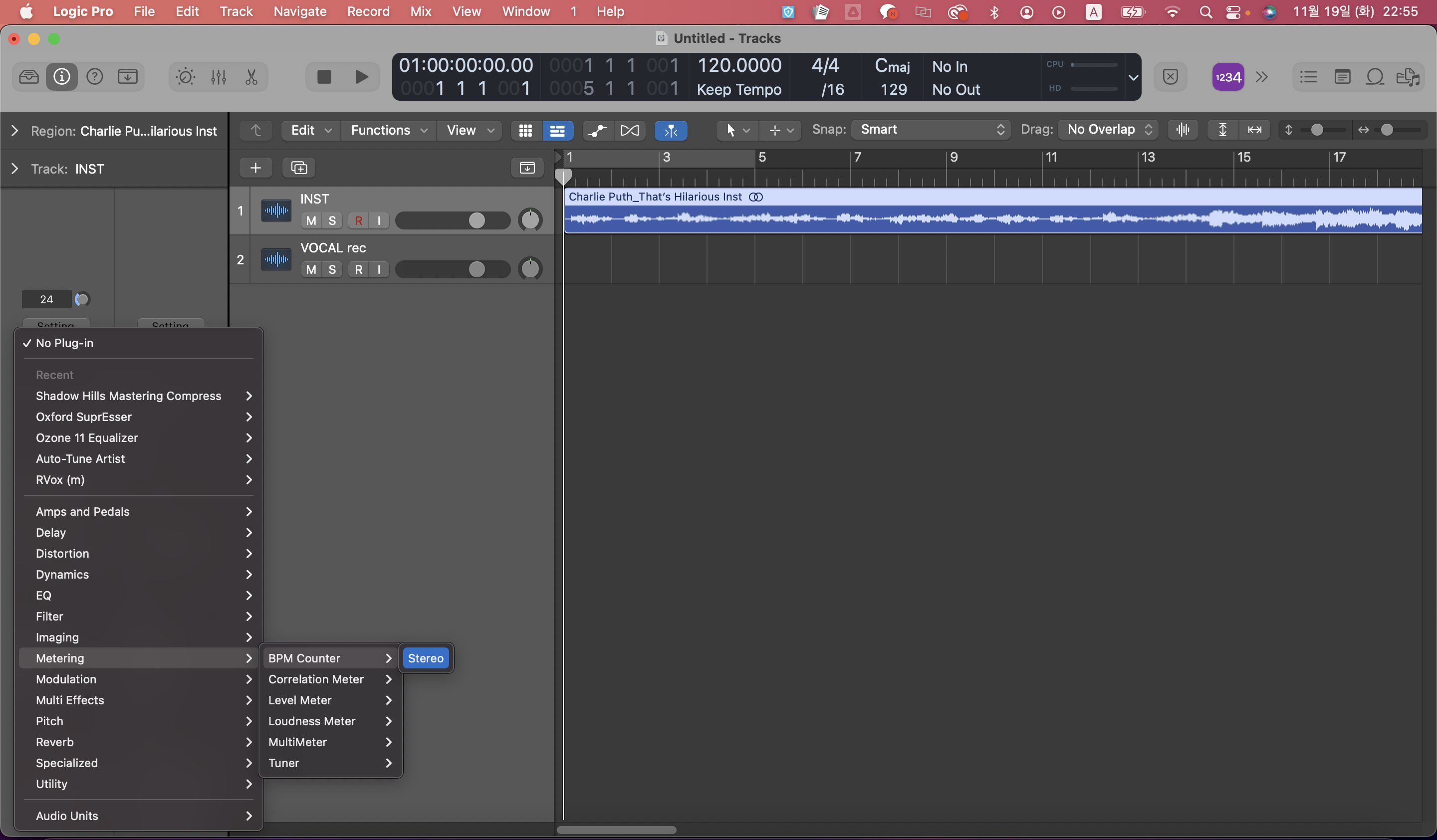Viewport: 1437px width, 840px height.
Task: Expand the Region inspector disclosure triangle
Action: [x=15, y=131]
